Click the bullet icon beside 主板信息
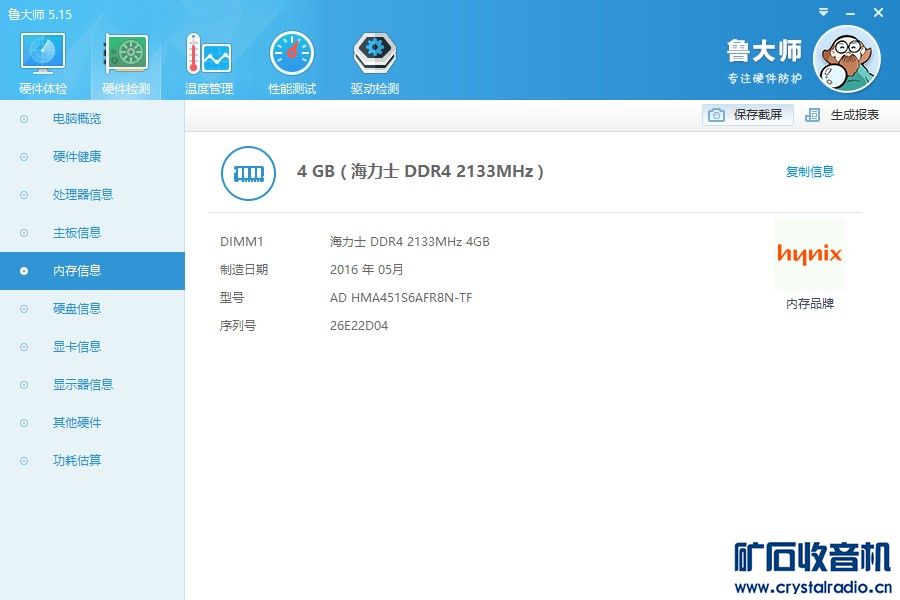 point(24,233)
